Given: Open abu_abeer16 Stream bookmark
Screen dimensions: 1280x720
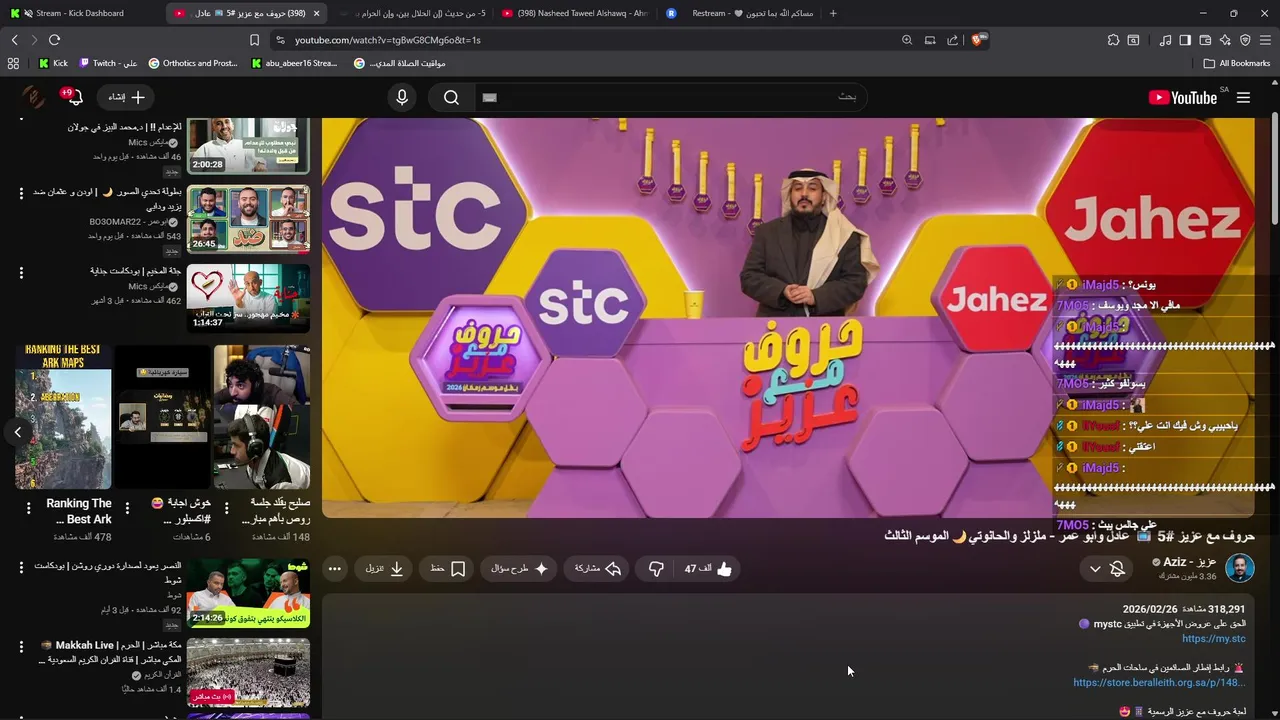Looking at the screenshot, I should point(295,63).
